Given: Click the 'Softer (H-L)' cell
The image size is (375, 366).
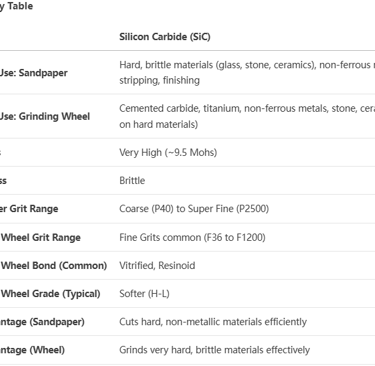Looking at the screenshot, I should [x=144, y=294].
